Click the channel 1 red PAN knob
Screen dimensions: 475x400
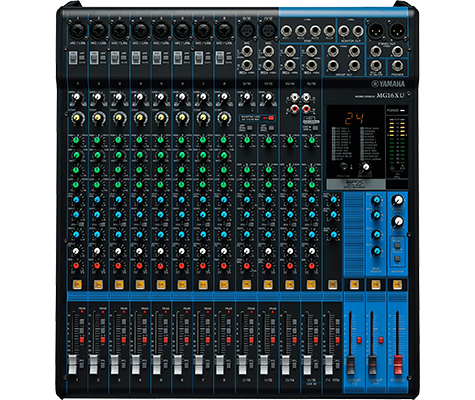76,266
